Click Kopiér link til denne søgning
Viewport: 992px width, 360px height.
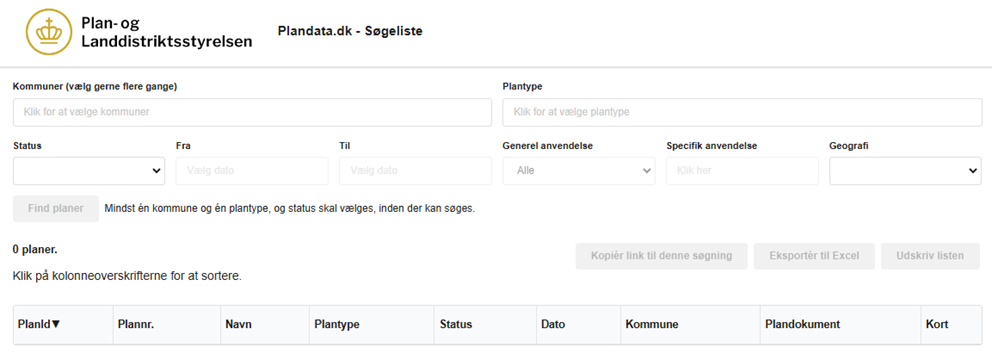pos(661,256)
